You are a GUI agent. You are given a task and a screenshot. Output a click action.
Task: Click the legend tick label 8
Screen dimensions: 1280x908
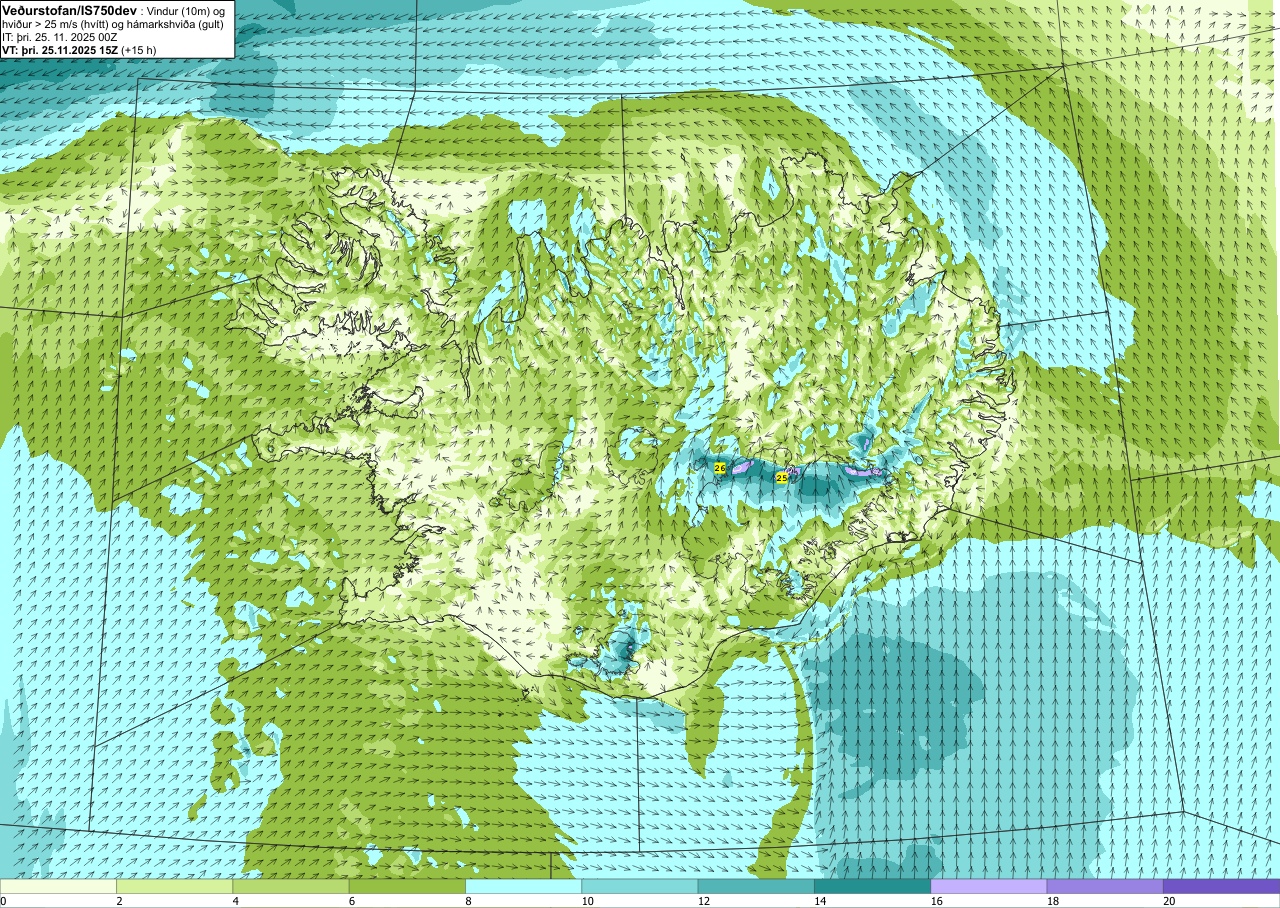468,901
